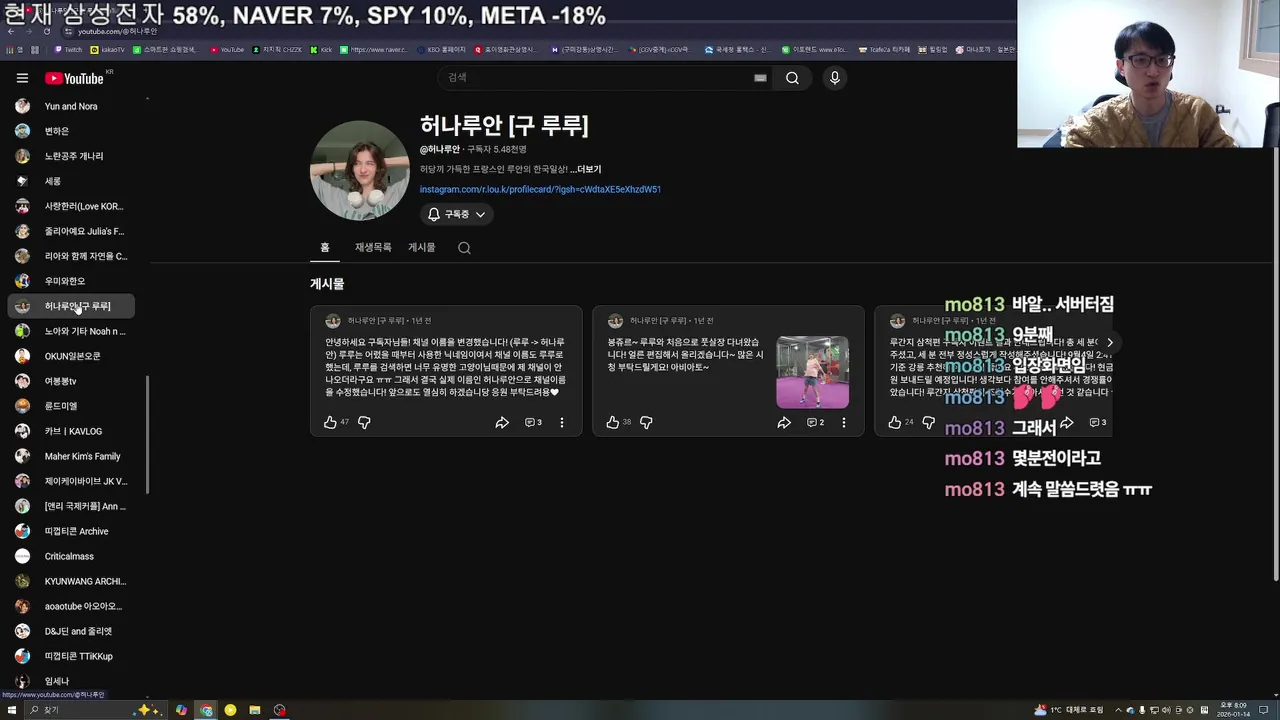Start voice search with microphone icon
This screenshot has height=720, width=1280.
[x=834, y=78]
